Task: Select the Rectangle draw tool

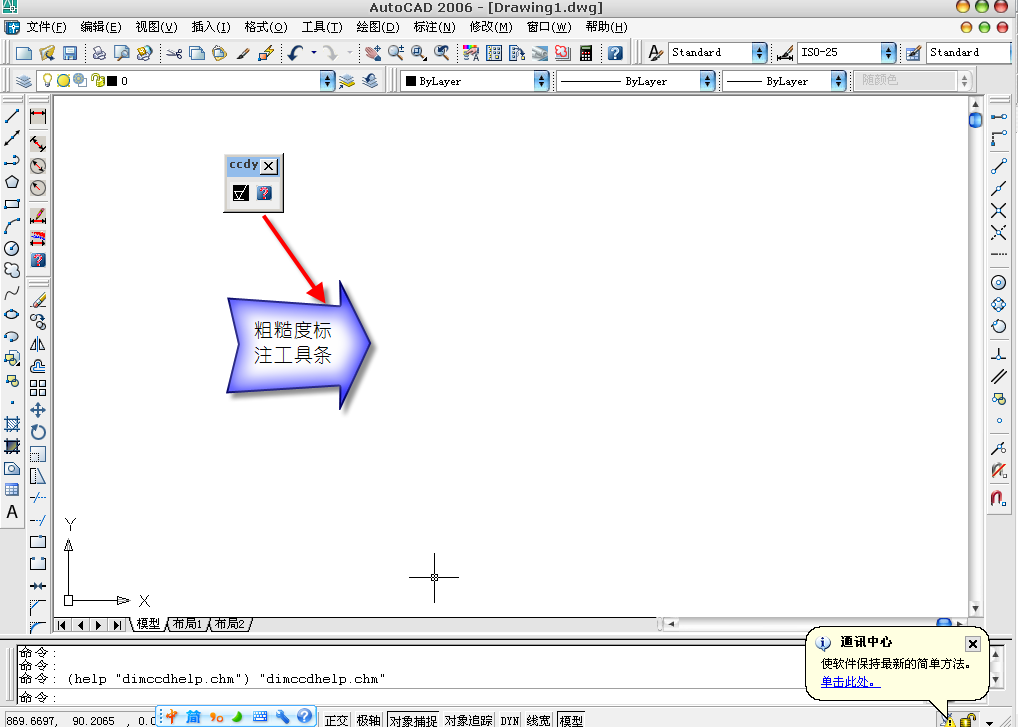Action: pos(12,204)
